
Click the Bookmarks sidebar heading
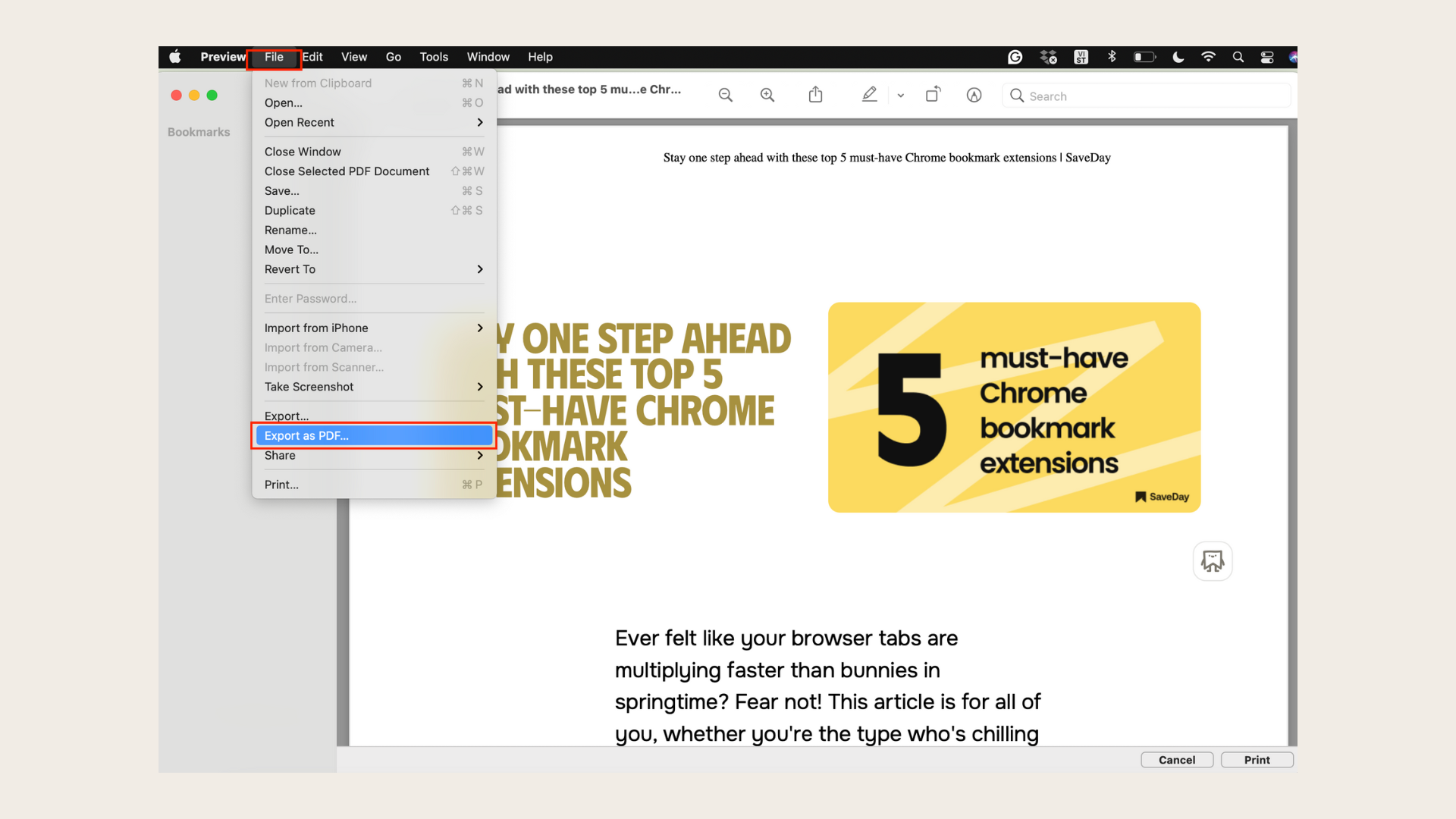pos(199,132)
